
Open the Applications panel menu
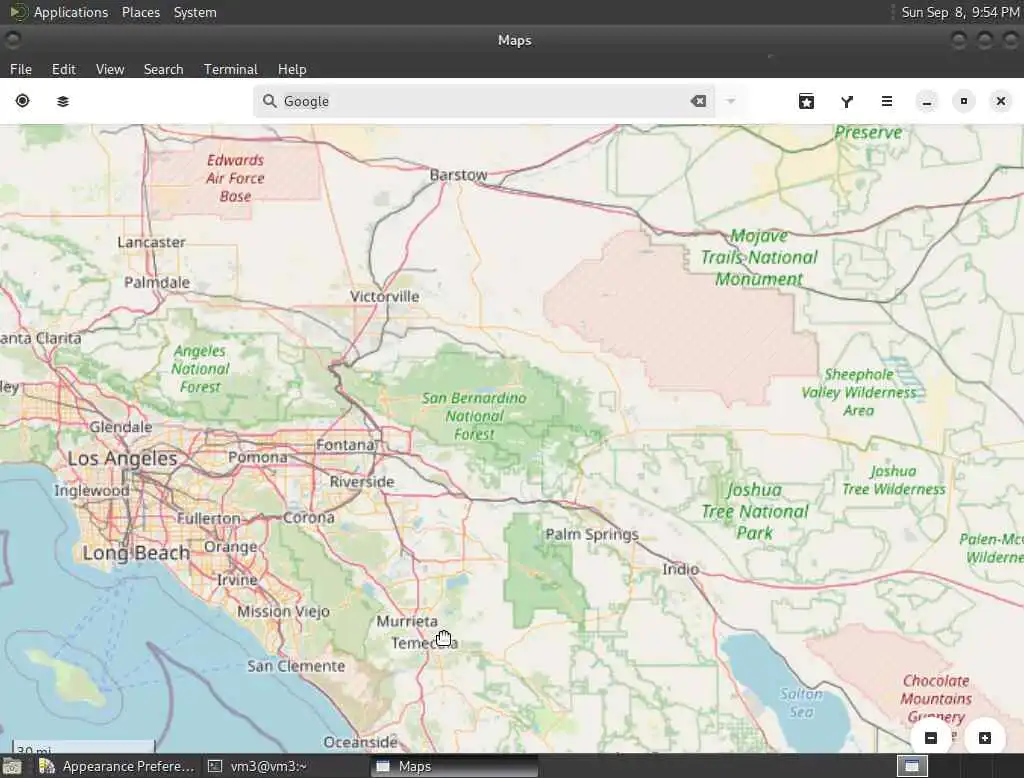[71, 12]
